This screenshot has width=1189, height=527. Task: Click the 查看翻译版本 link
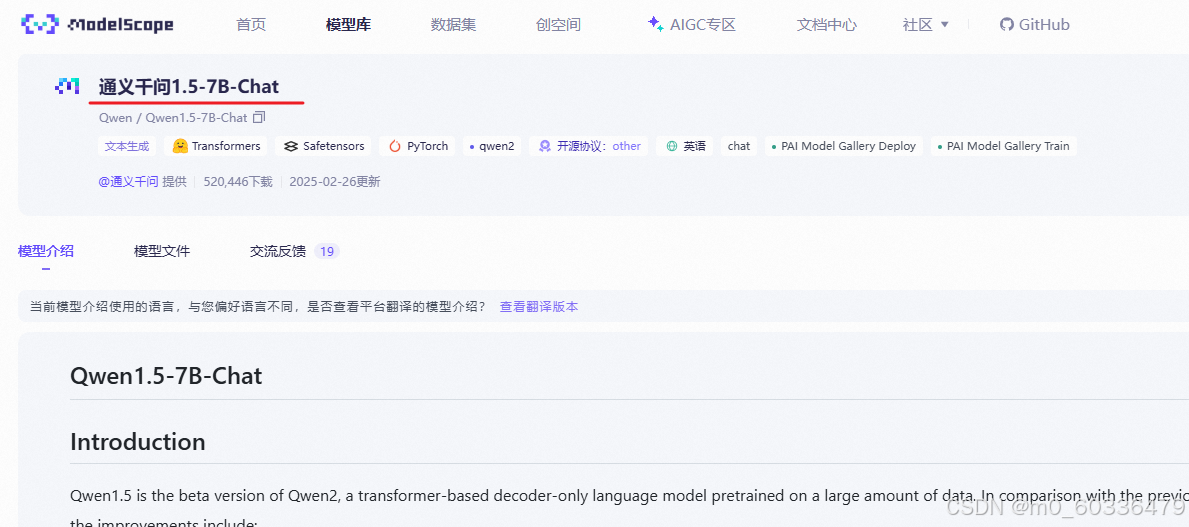538,306
